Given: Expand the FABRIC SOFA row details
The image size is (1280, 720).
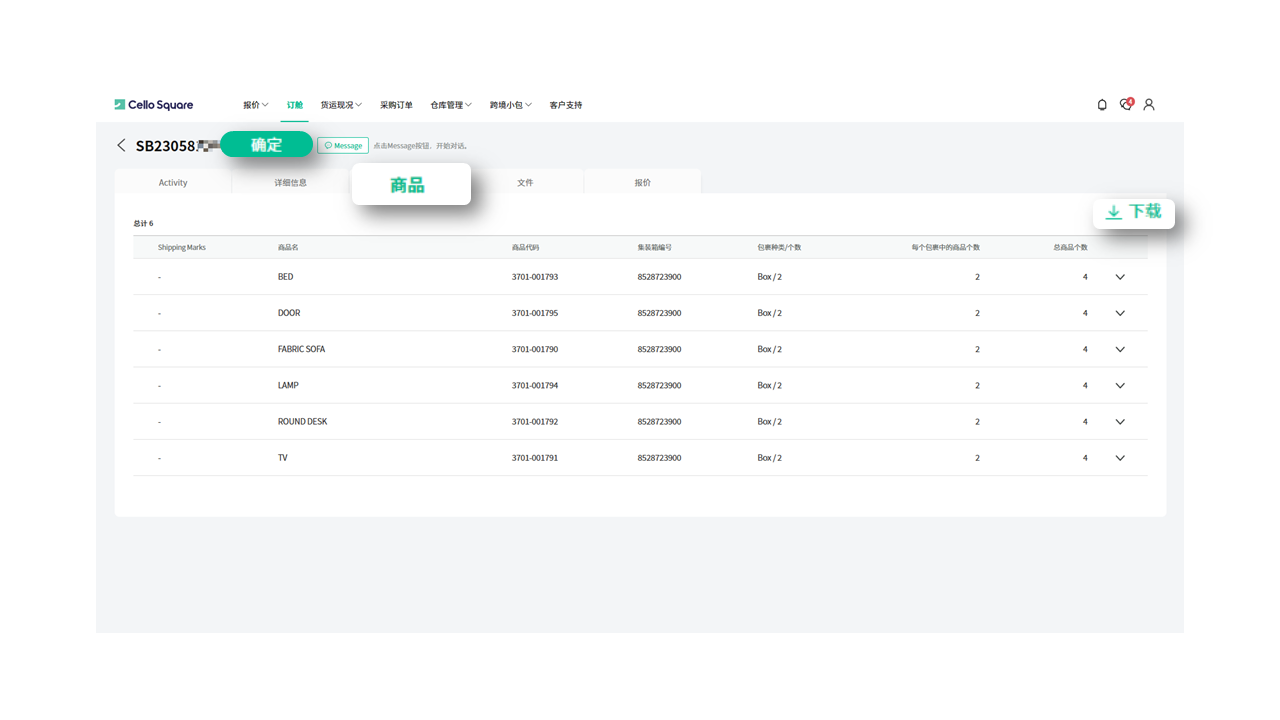Looking at the screenshot, I should coord(1120,349).
